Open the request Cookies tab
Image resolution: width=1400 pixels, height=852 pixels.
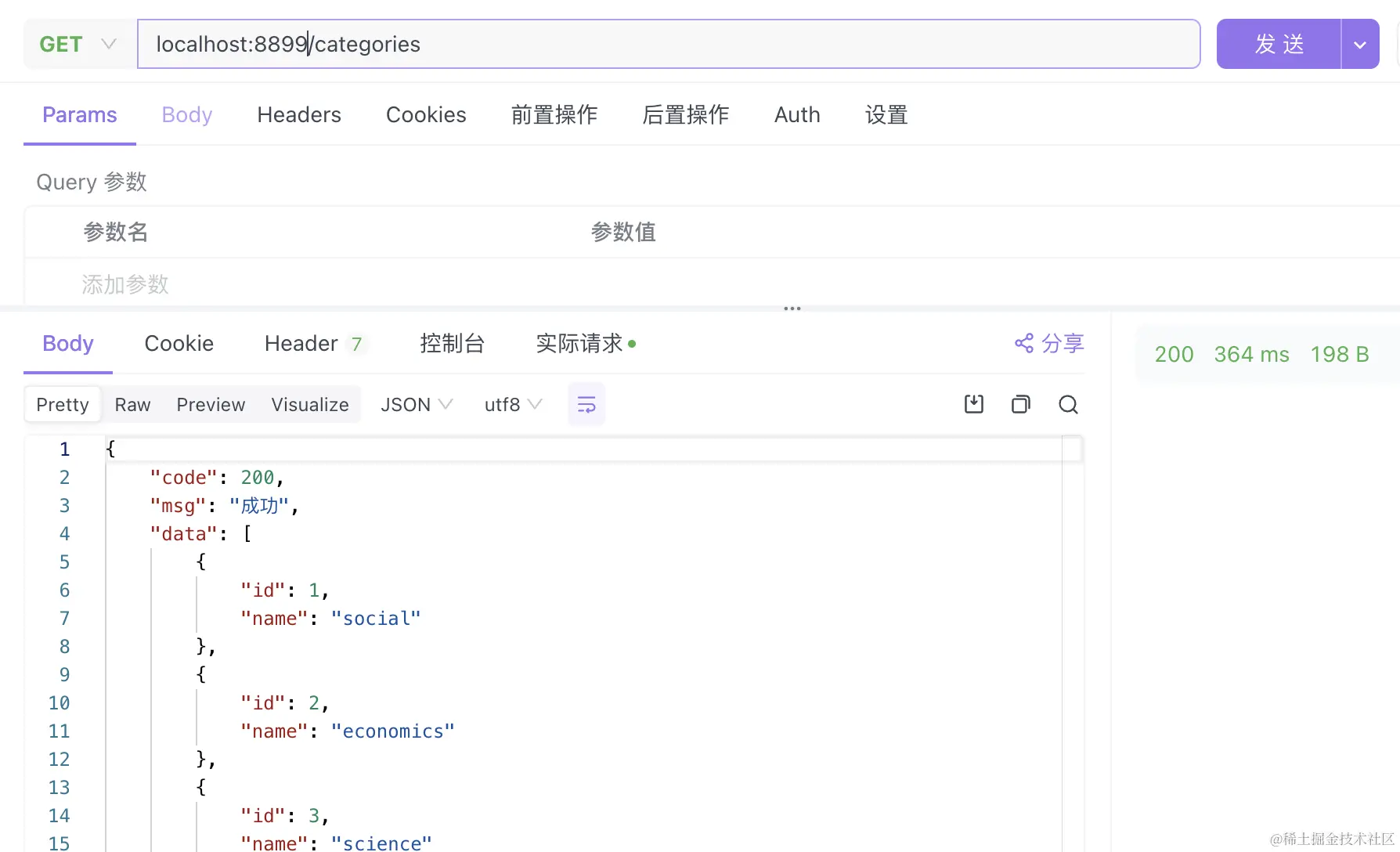[426, 114]
